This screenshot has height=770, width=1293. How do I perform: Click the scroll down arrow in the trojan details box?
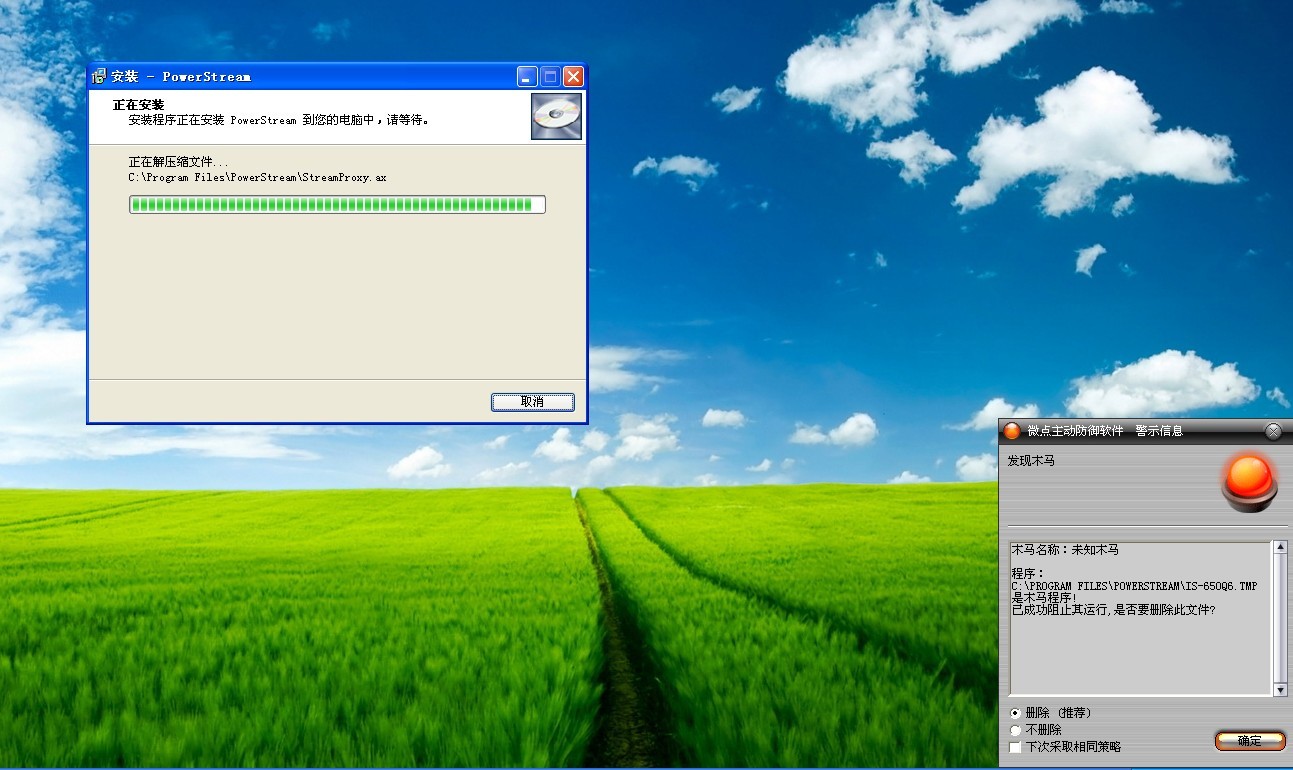click(1279, 690)
